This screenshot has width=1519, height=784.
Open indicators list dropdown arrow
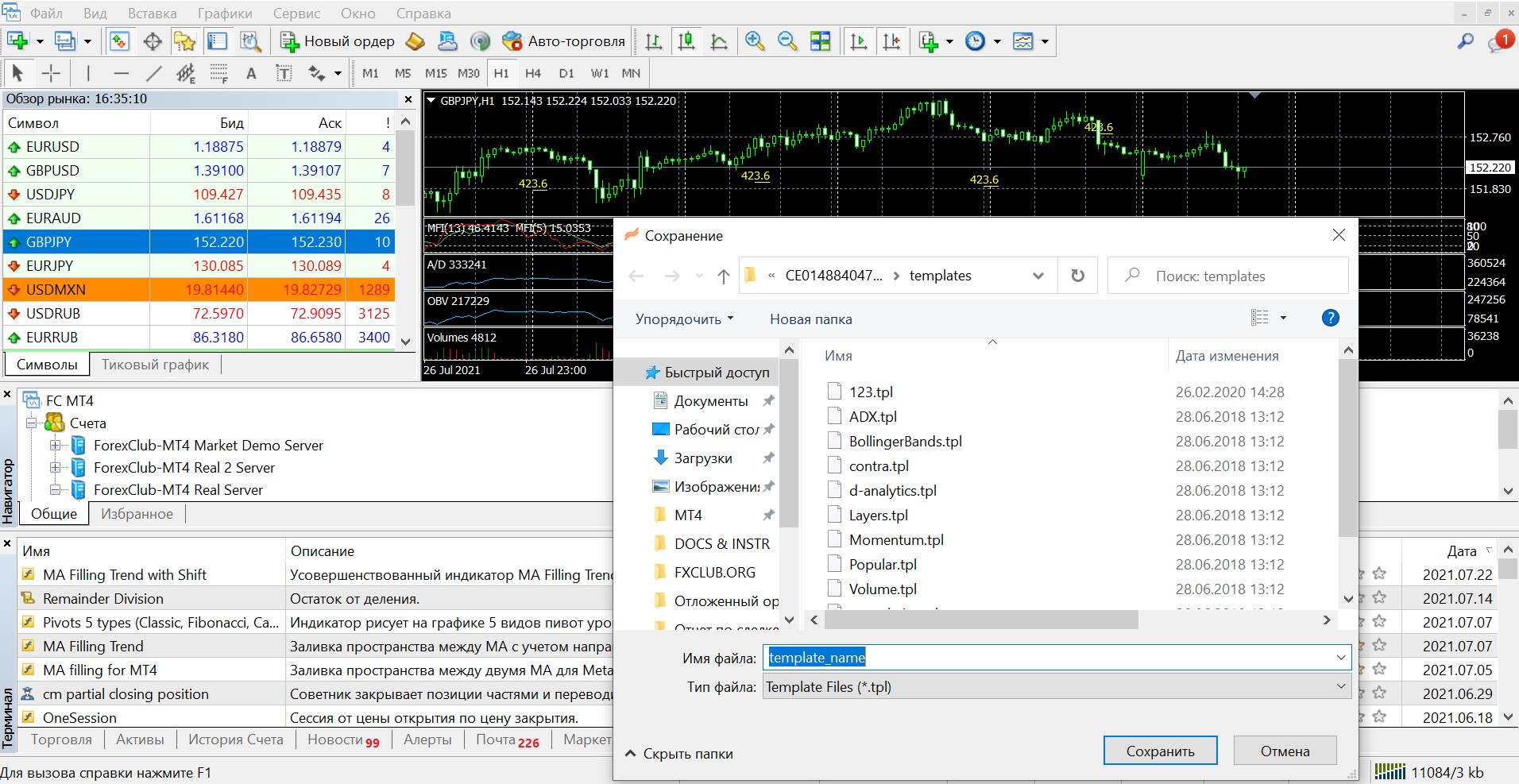[949, 41]
